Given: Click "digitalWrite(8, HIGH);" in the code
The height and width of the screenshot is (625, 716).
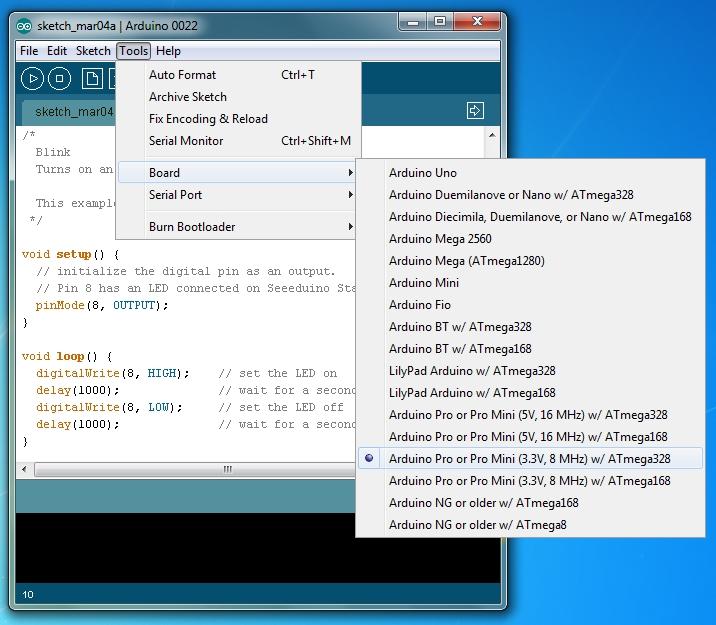Looking at the screenshot, I should (x=112, y=373).
